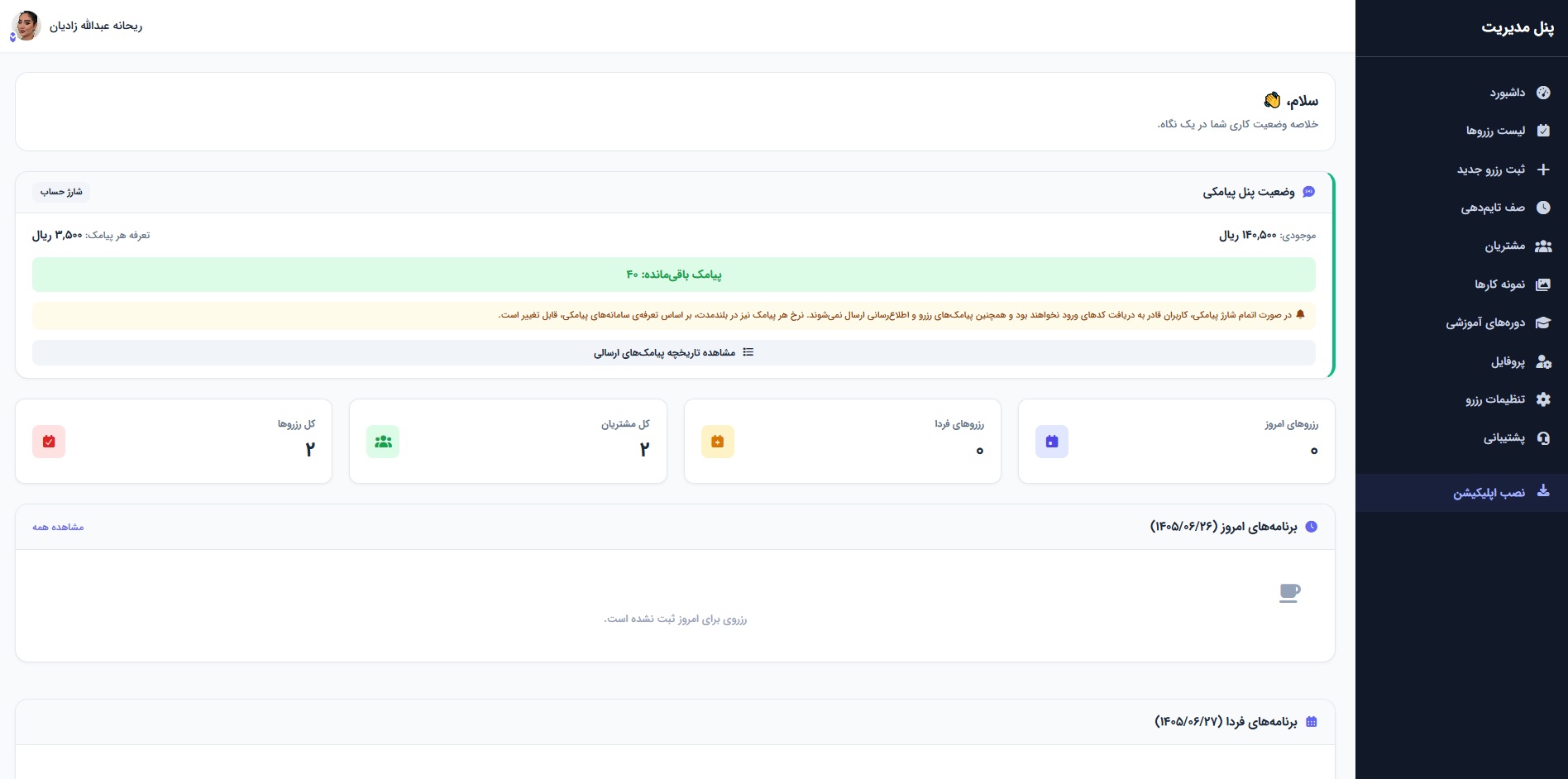
Task: Click the blue calendar icon in رزروهای امروز card
Action: point(1052,442)
